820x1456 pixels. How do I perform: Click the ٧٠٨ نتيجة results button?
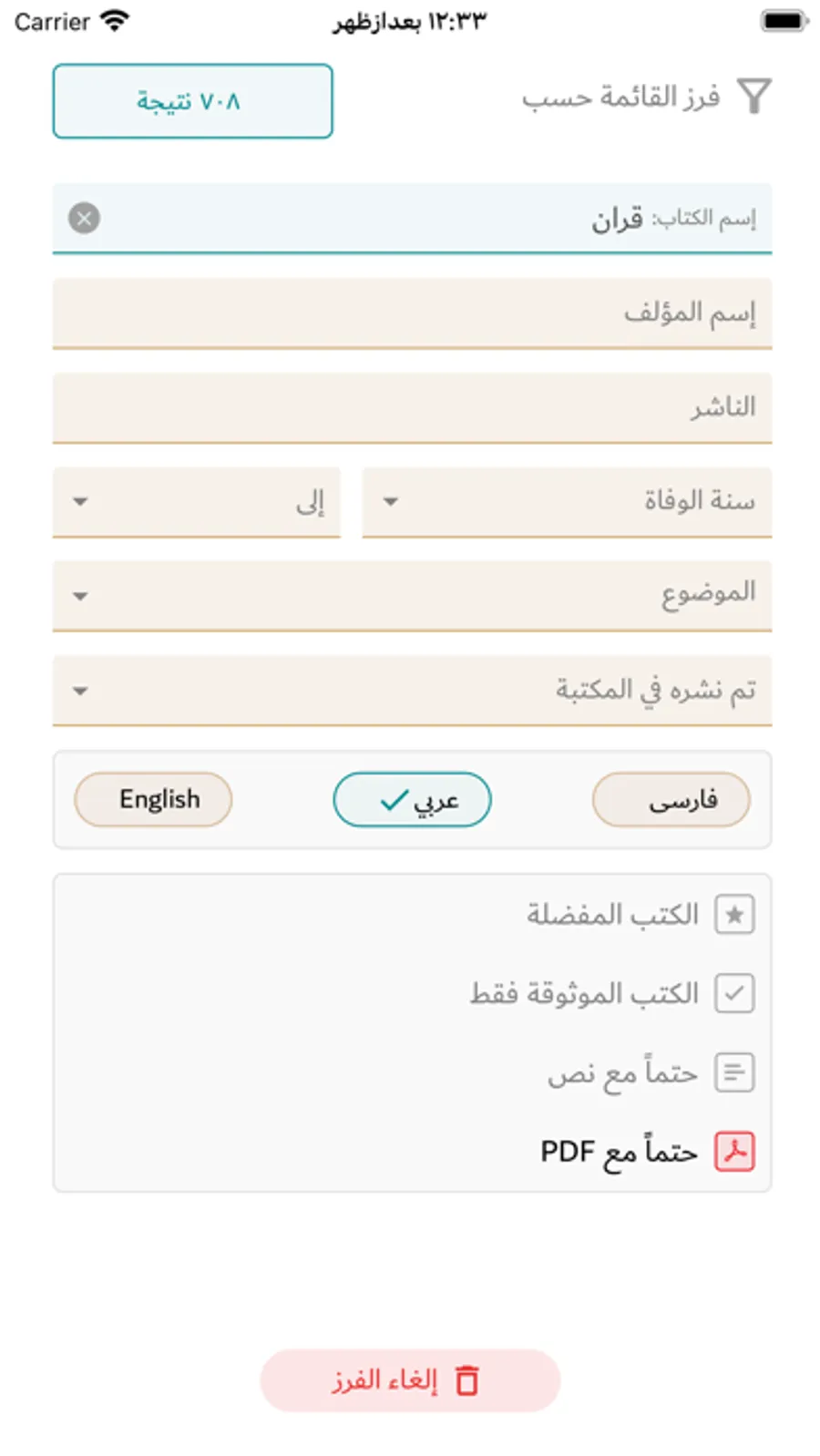coord(192,101)
